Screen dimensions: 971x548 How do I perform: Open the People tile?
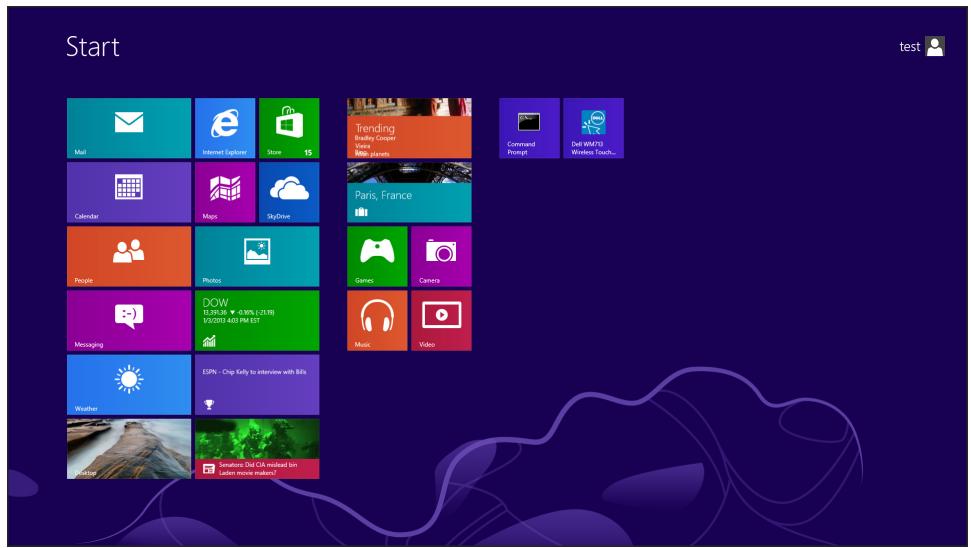[x=129, y=256]
